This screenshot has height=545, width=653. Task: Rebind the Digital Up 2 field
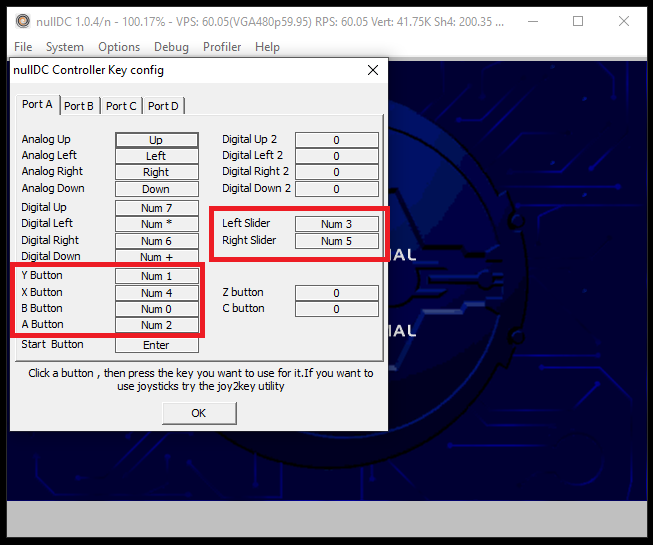click(x=336, y=140)
